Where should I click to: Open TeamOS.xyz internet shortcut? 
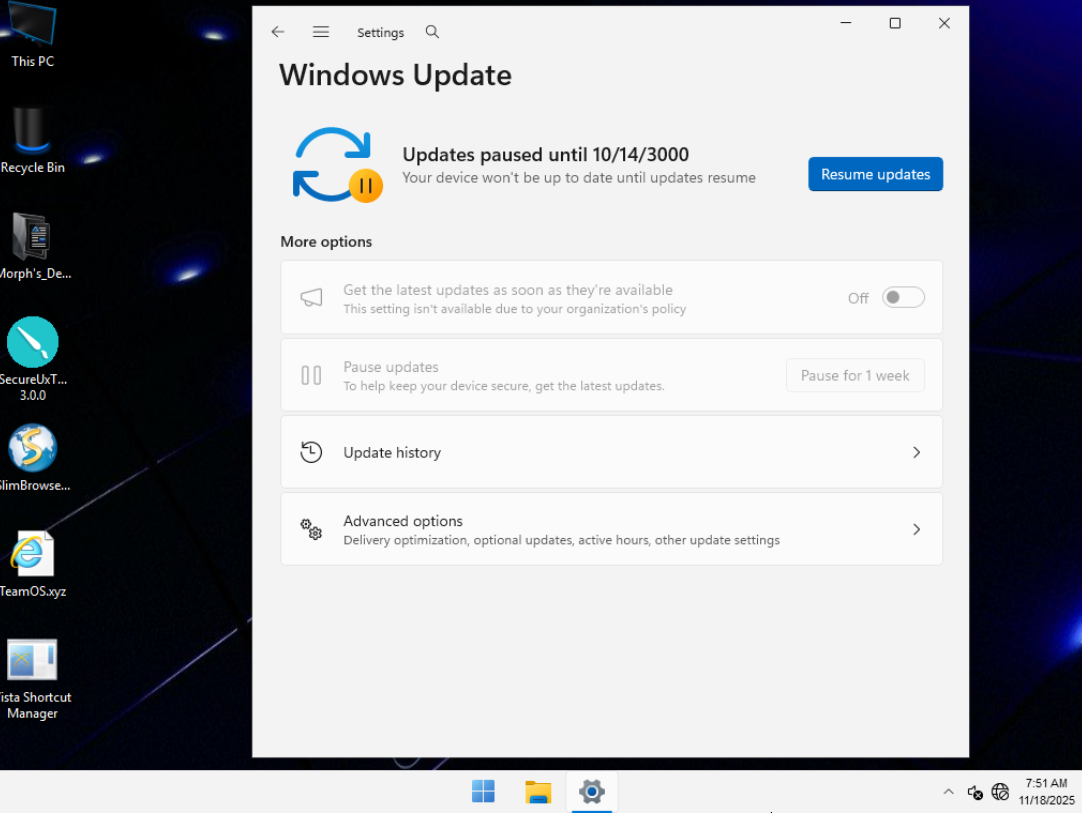[x=33, y=555]
